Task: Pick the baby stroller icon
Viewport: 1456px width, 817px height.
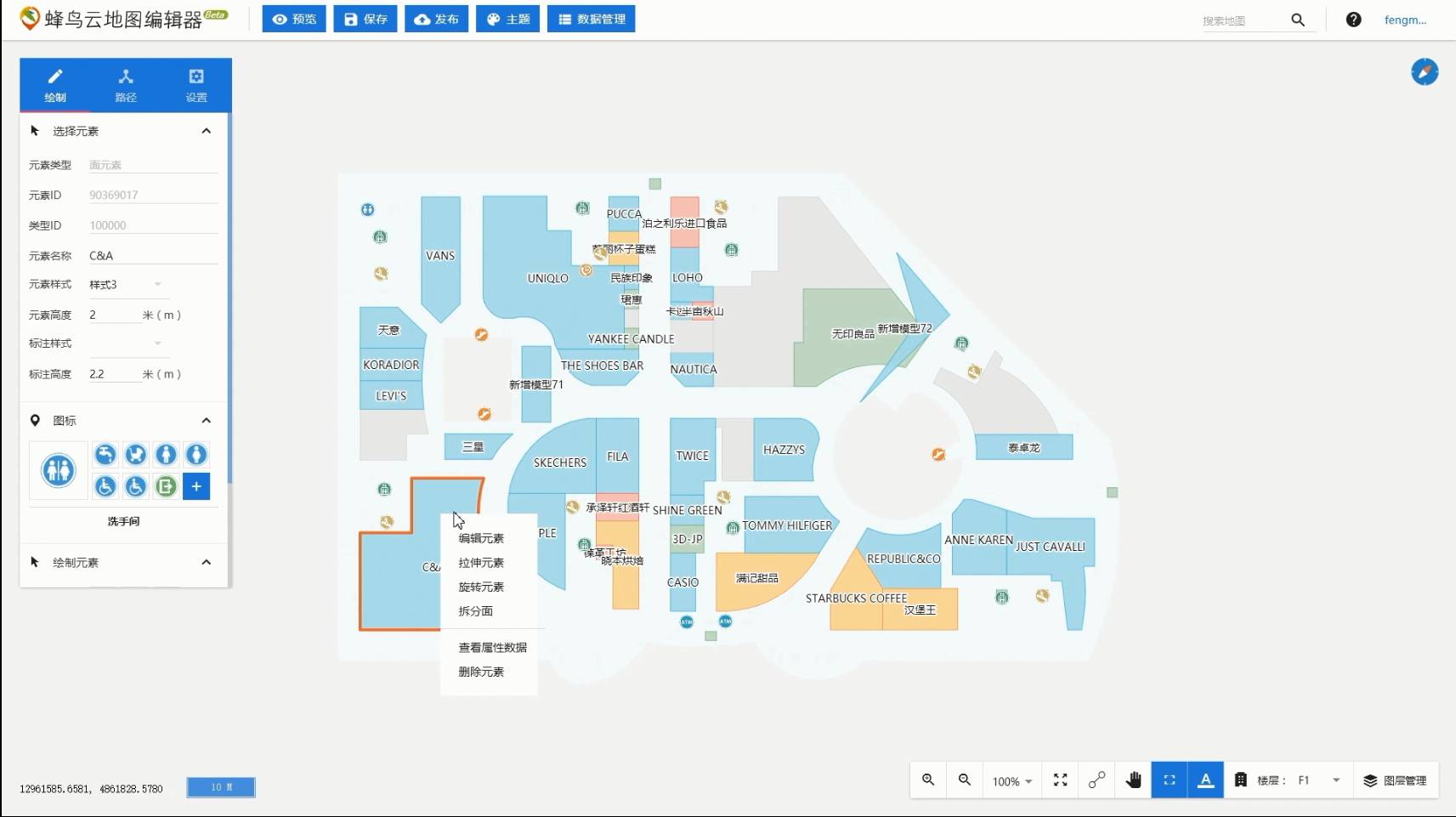Action: 135,455
